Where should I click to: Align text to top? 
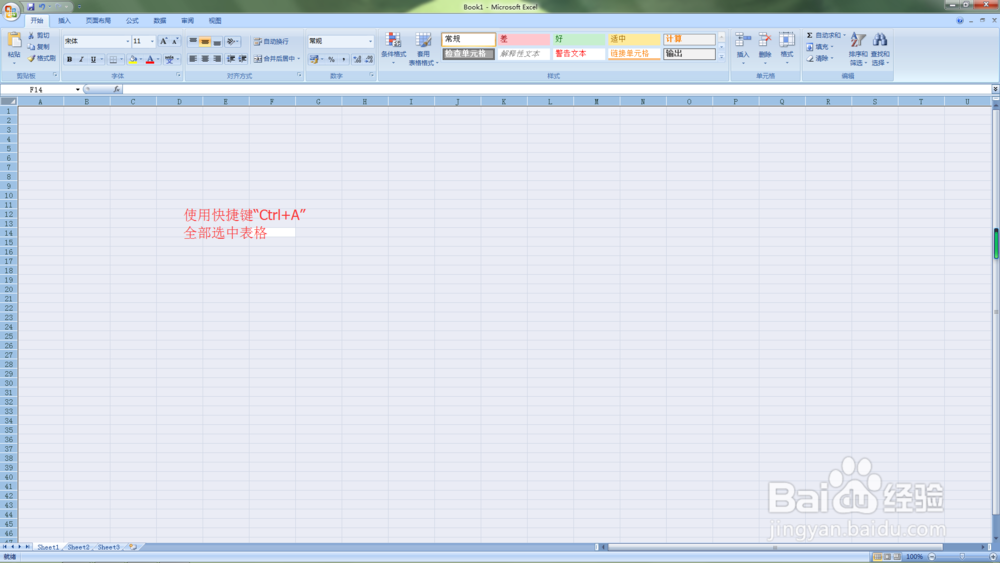[193, 41]
